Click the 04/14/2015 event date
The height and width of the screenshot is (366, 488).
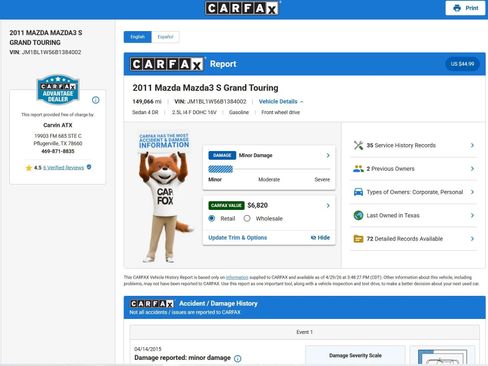click(148, 349)
